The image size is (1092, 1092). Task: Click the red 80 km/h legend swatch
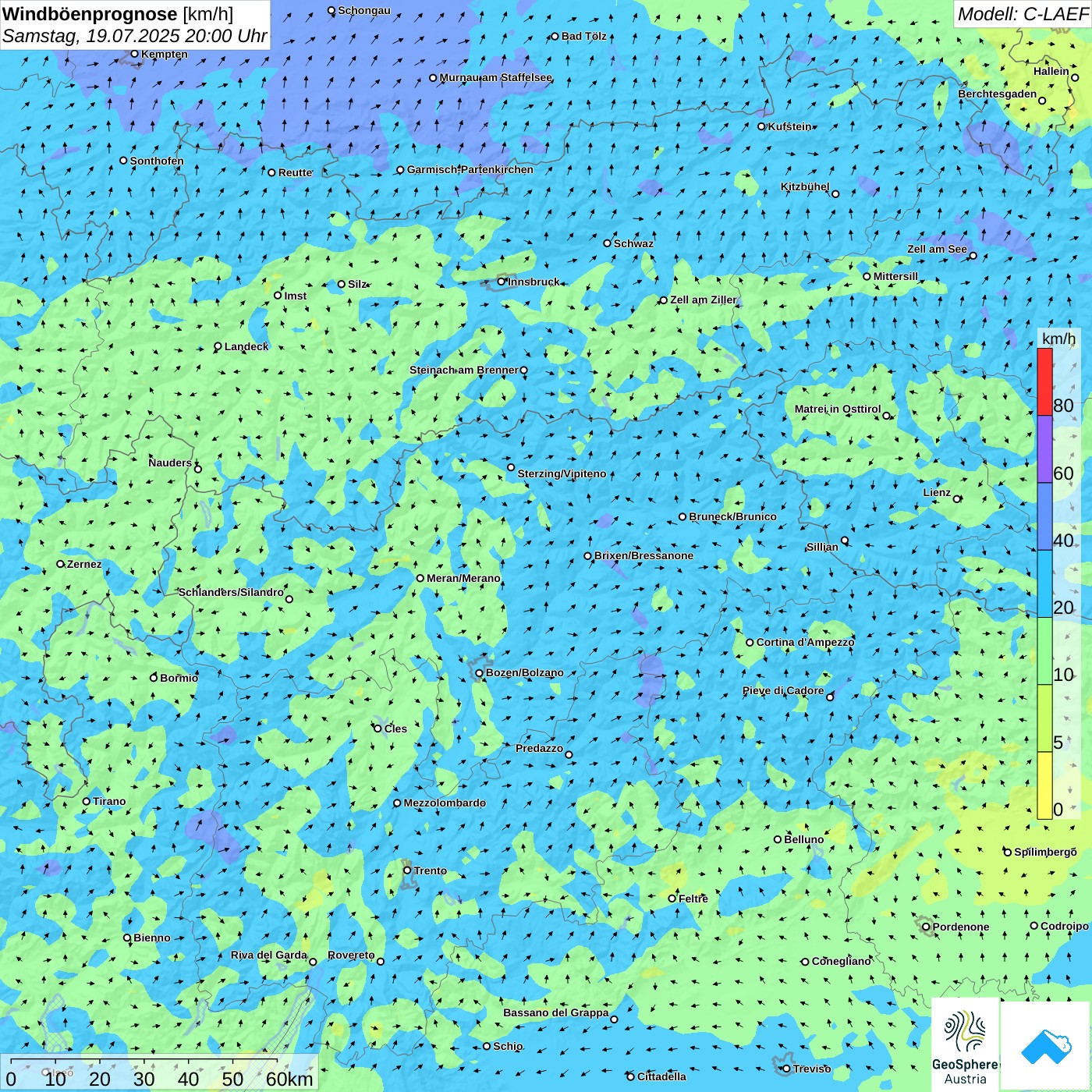point(1044,381)
